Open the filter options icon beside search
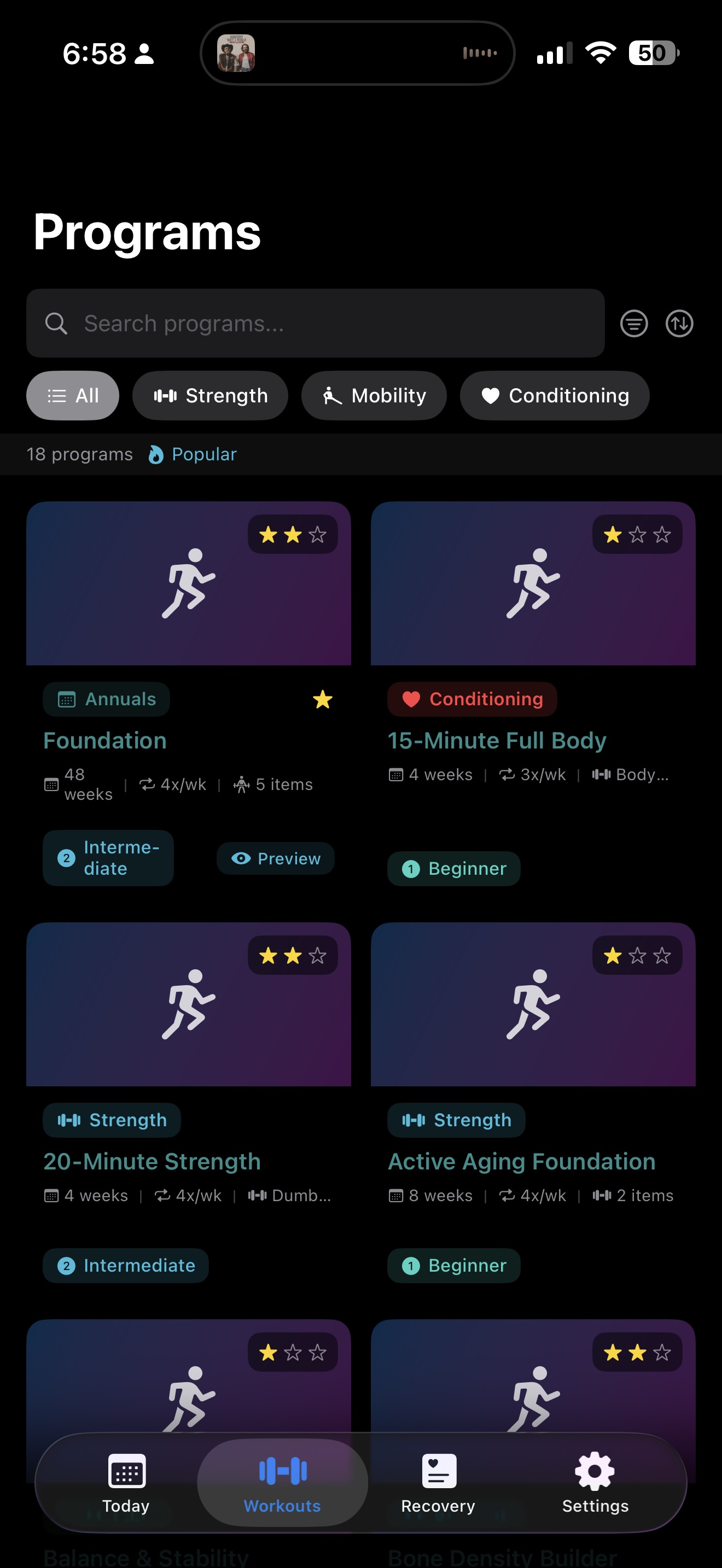722x1568 pixels. [634, 323]
